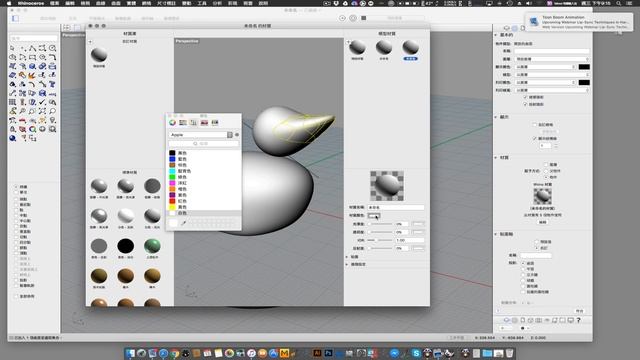Open the print color dropdown in properties panel
Screen dimensions: 640x360
click(545, 82)
